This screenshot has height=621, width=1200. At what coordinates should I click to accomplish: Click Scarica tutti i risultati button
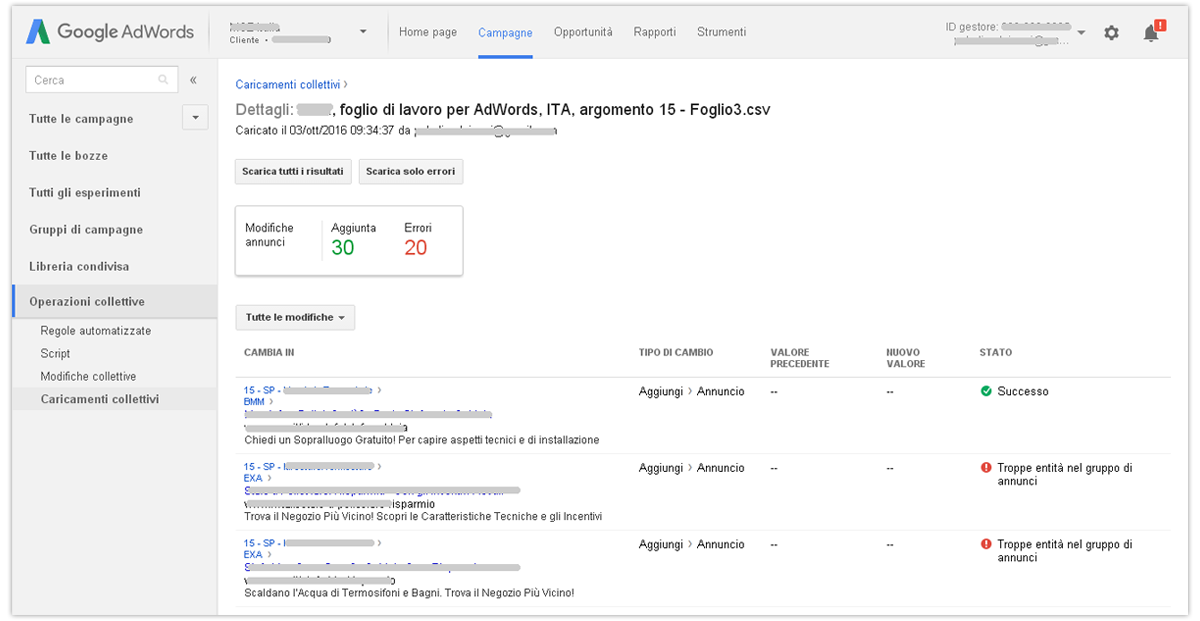coord(294,172)
